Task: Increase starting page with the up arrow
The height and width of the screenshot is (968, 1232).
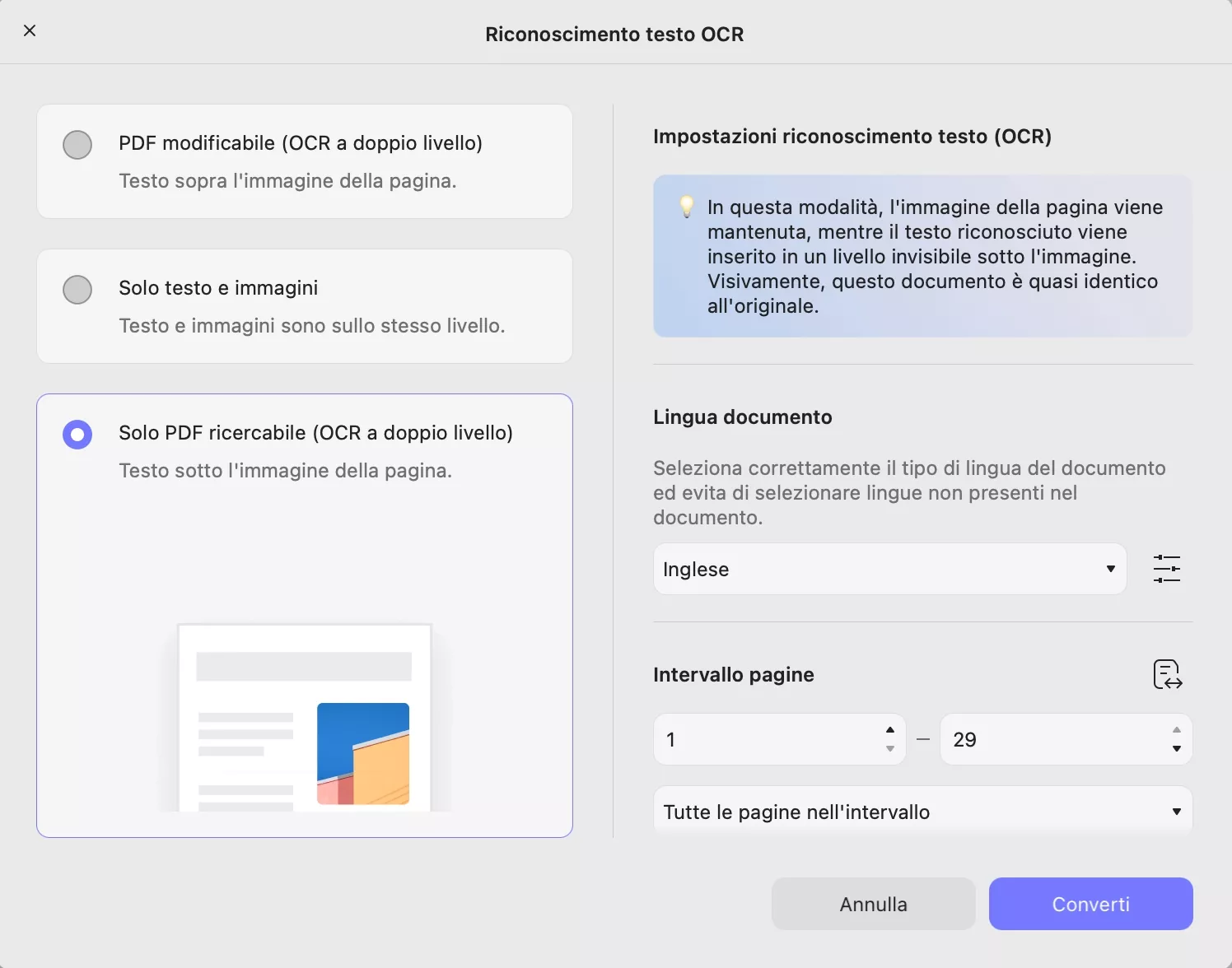Action: [x=889, y=729]
